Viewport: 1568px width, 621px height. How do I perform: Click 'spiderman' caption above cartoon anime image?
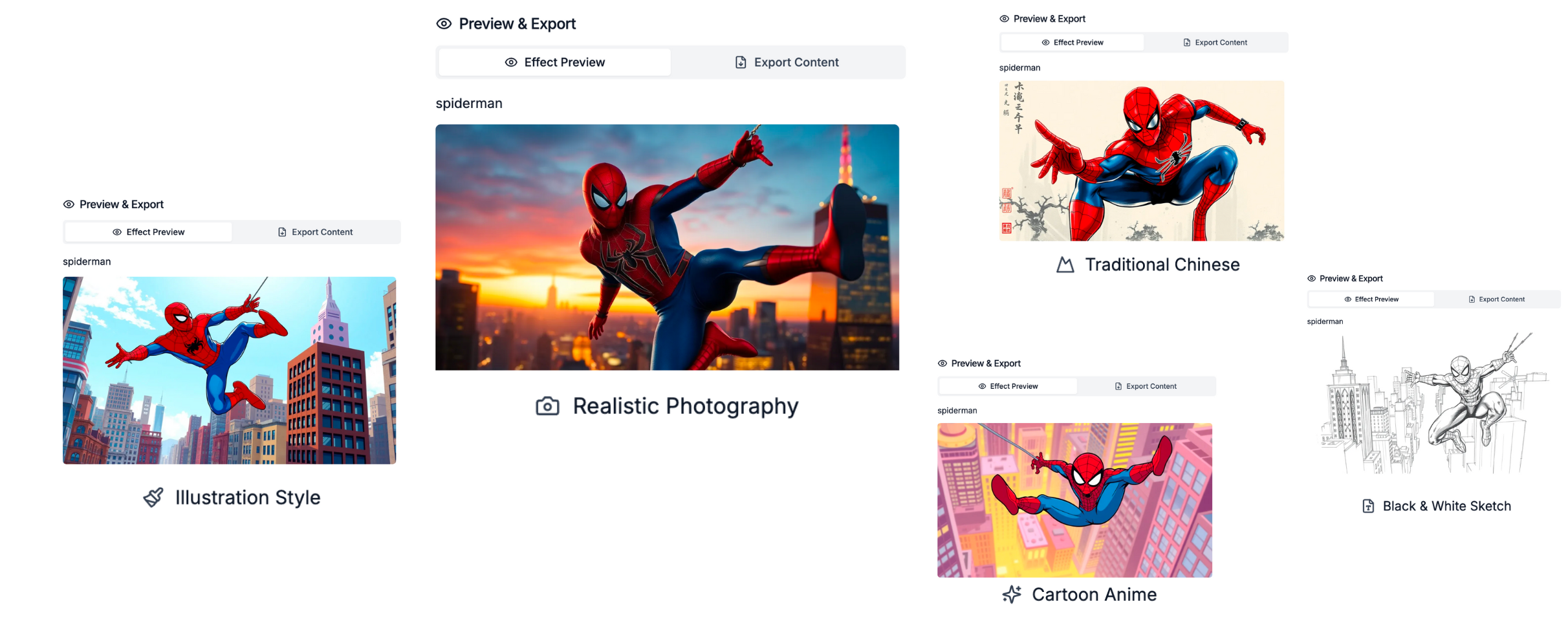pos(957,411)
